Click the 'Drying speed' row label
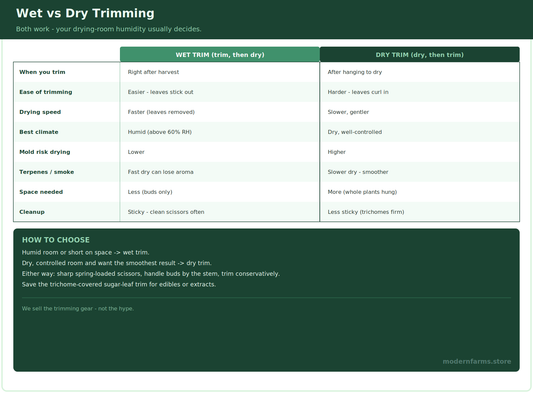Screen dimensions: 533x393 tap(40, 112)
